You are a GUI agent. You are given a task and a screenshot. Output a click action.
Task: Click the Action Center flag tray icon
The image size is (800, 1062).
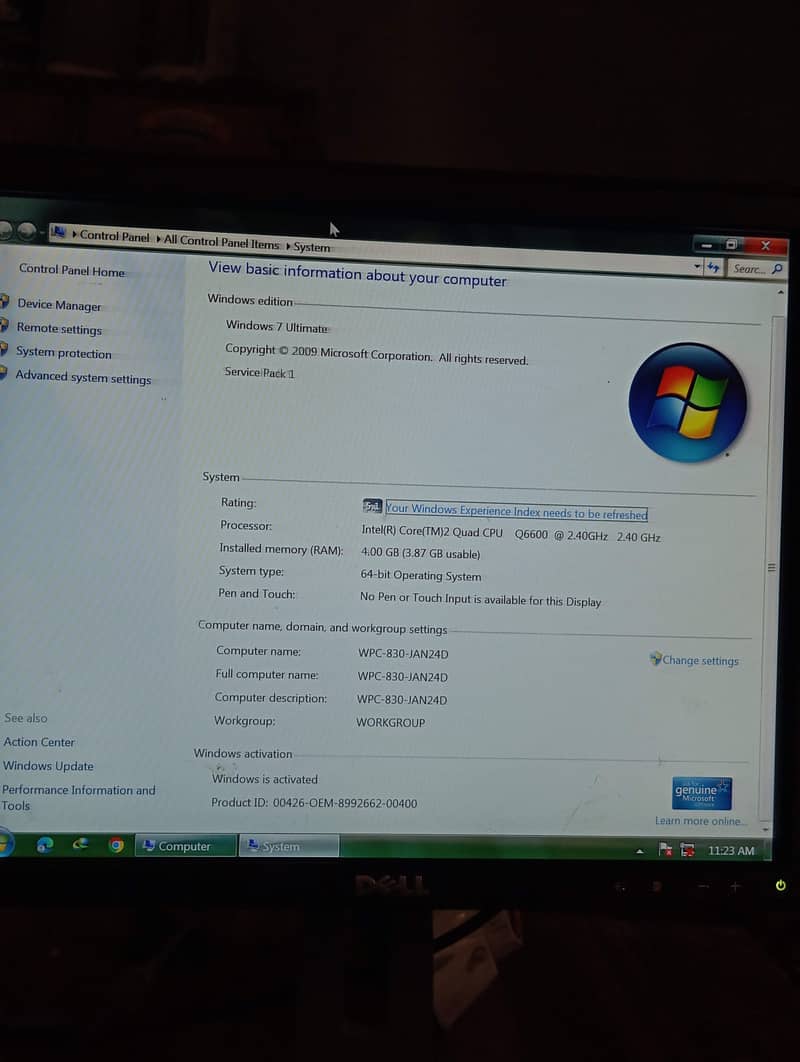(665, 849)
